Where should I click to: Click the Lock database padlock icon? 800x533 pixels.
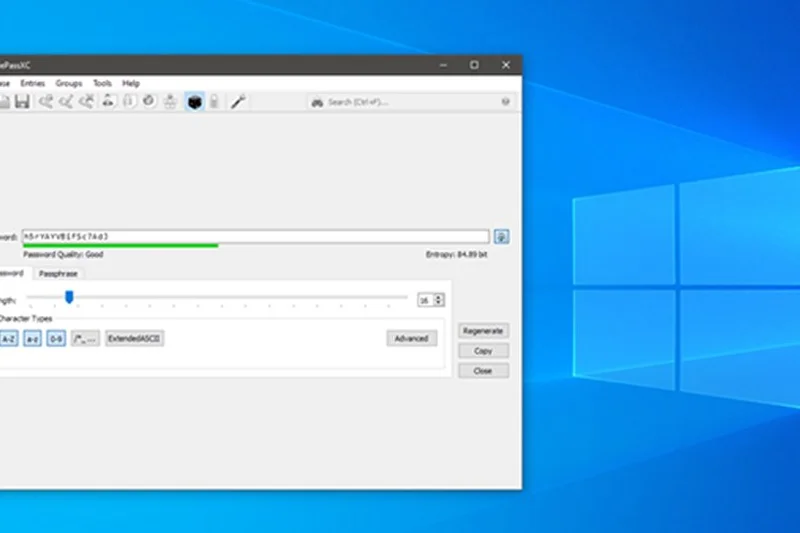[x=212, y=102]
